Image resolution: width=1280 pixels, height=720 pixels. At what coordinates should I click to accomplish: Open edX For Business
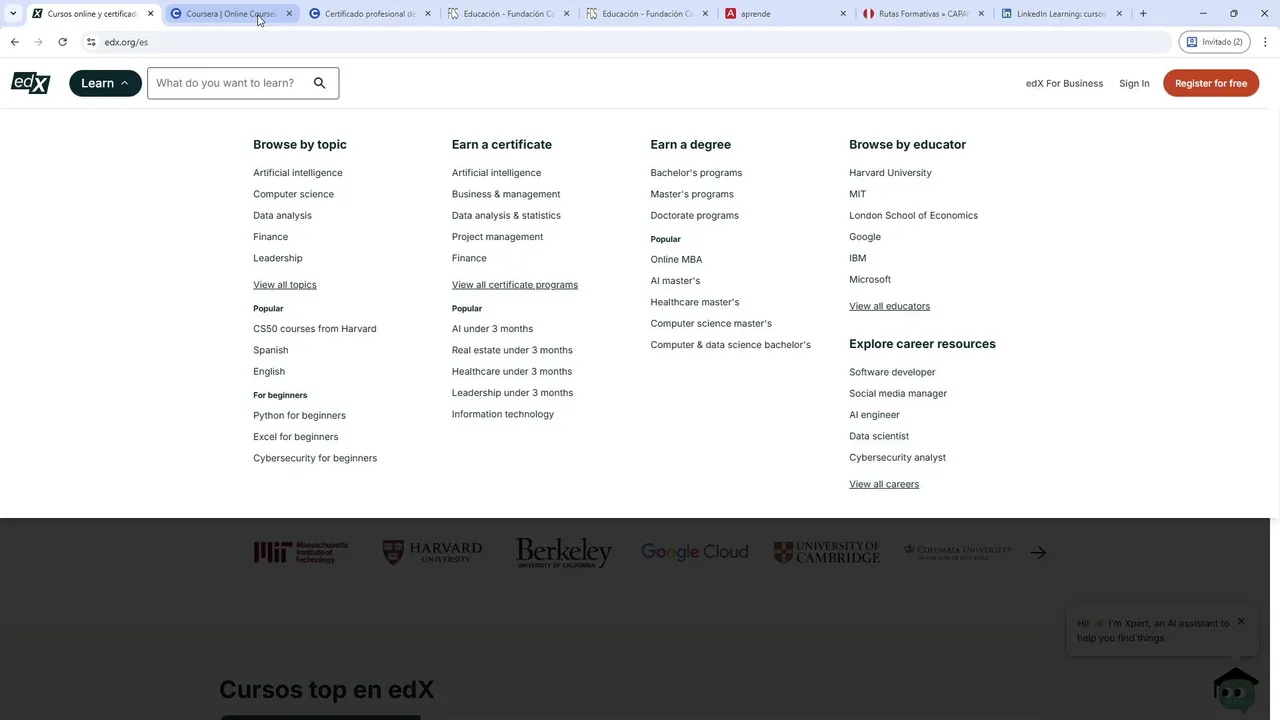tap(1064, 83)
